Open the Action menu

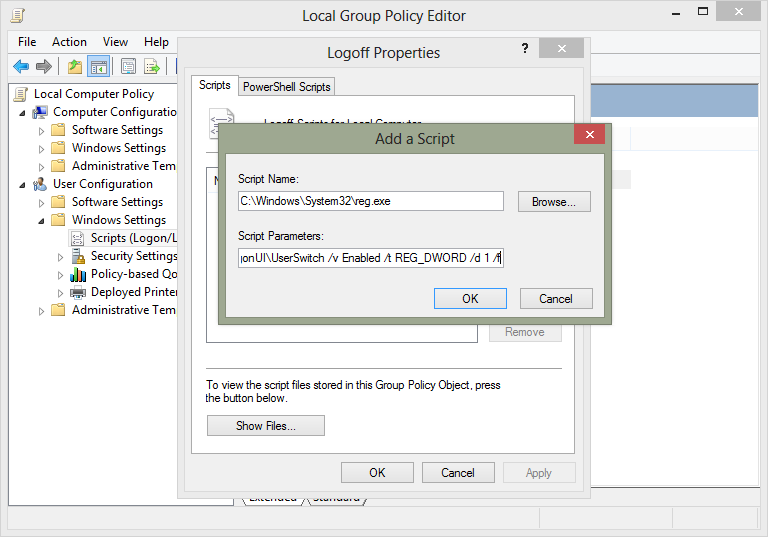point(69,42)
